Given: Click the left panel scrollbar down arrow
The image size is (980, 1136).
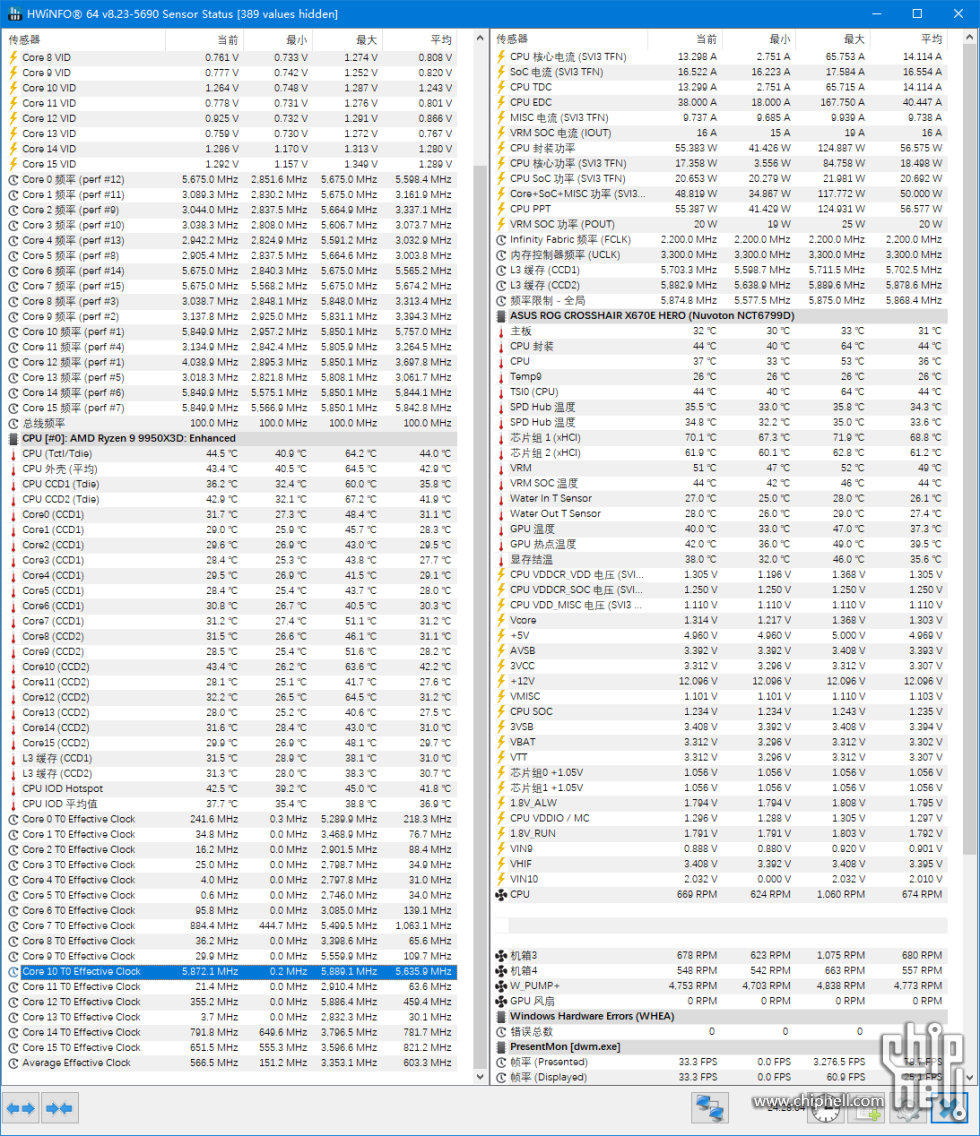Looking at the screenshot, I should coord(479,1077).
